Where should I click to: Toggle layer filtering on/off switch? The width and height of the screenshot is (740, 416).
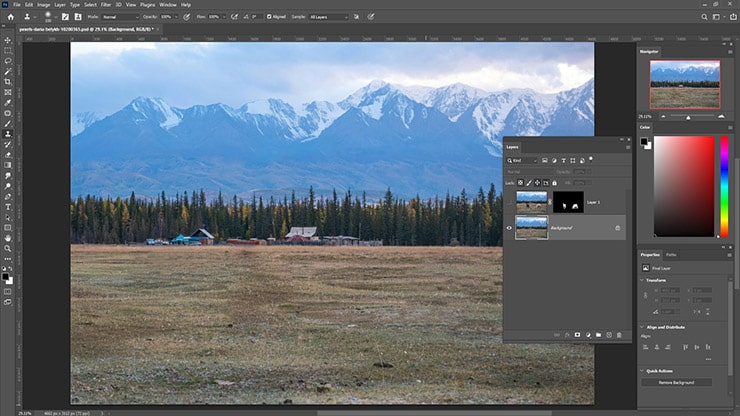pyautogui.click(x=591, y=160)
